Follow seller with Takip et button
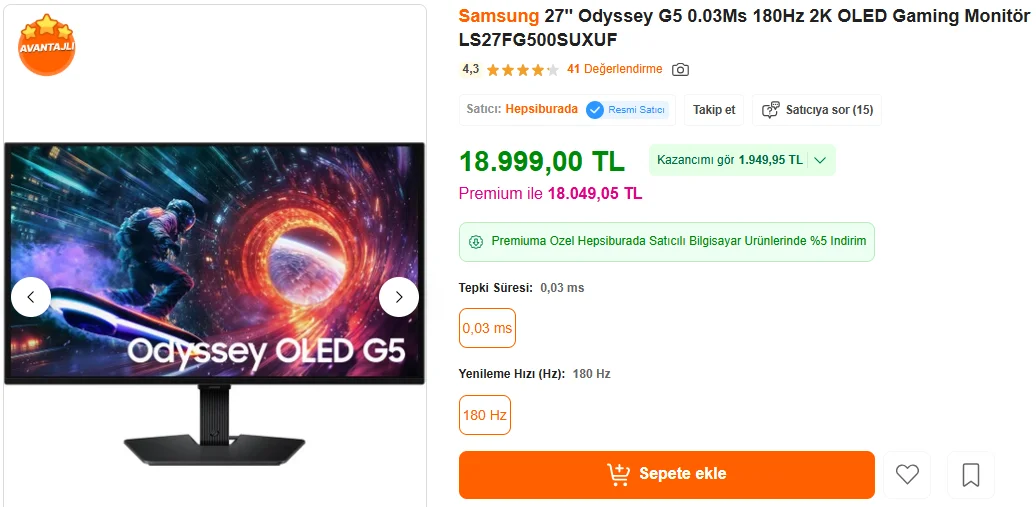 (714, 110)
